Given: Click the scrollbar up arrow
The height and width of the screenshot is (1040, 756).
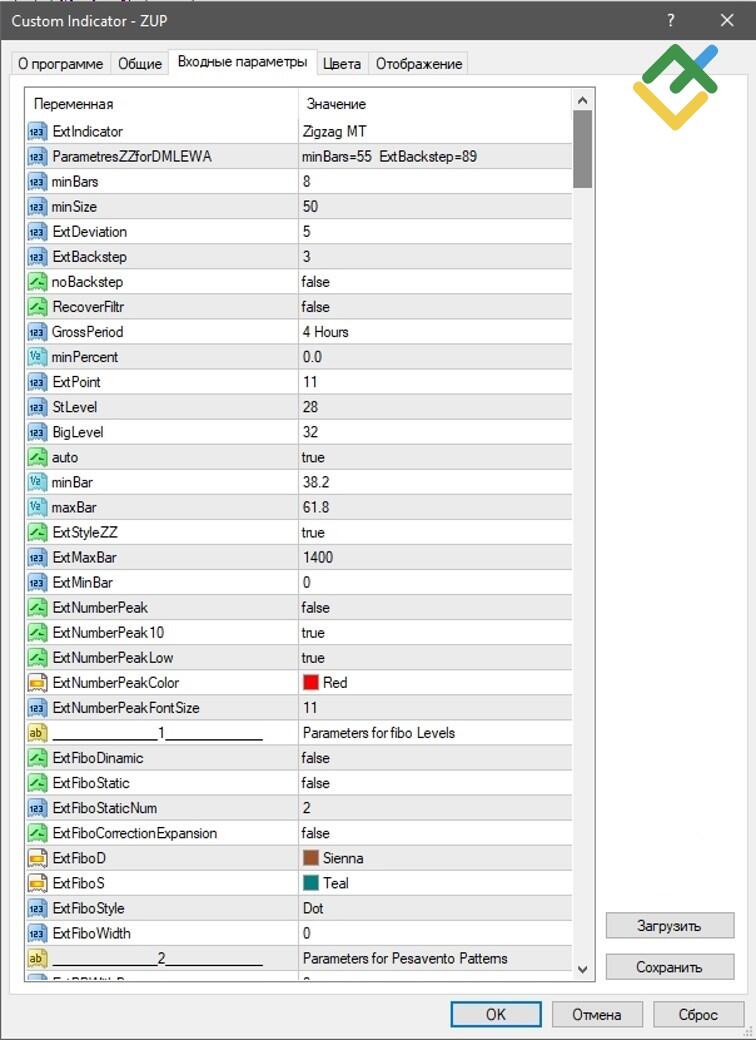Looking at the screenshot, I should [583, 100].
